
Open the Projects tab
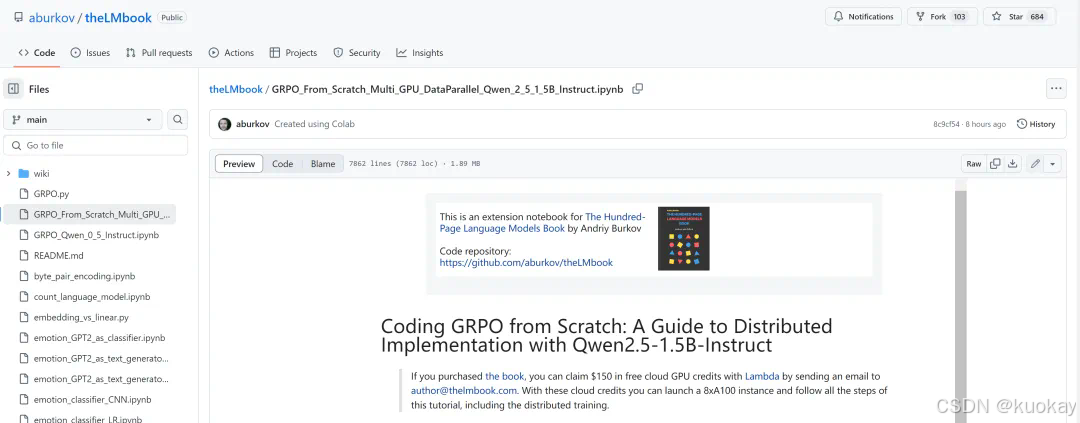tap(293, 52)
